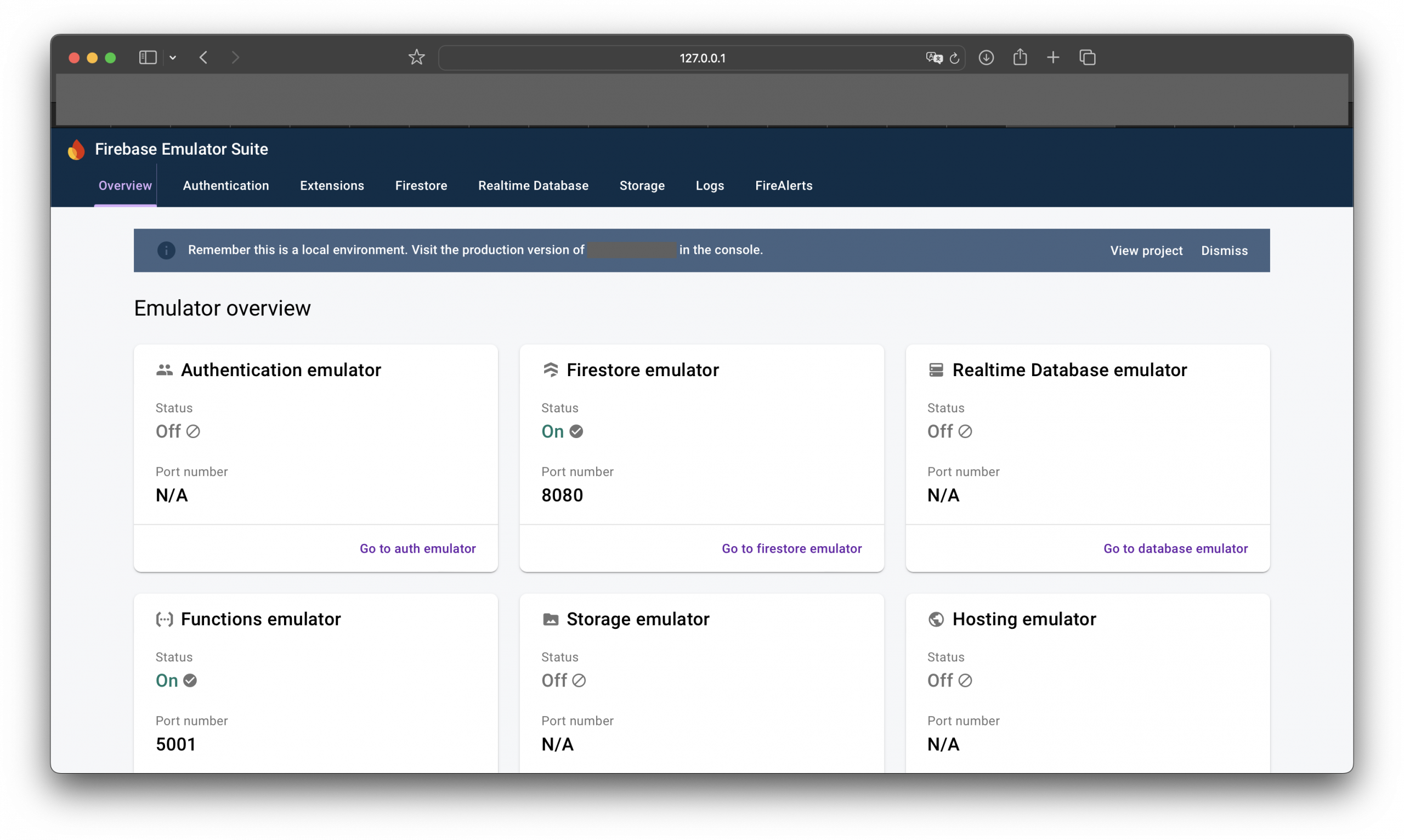Switch to the FireAlerts tab
Screen dimensions: 1404x840
tap(784, 186)
